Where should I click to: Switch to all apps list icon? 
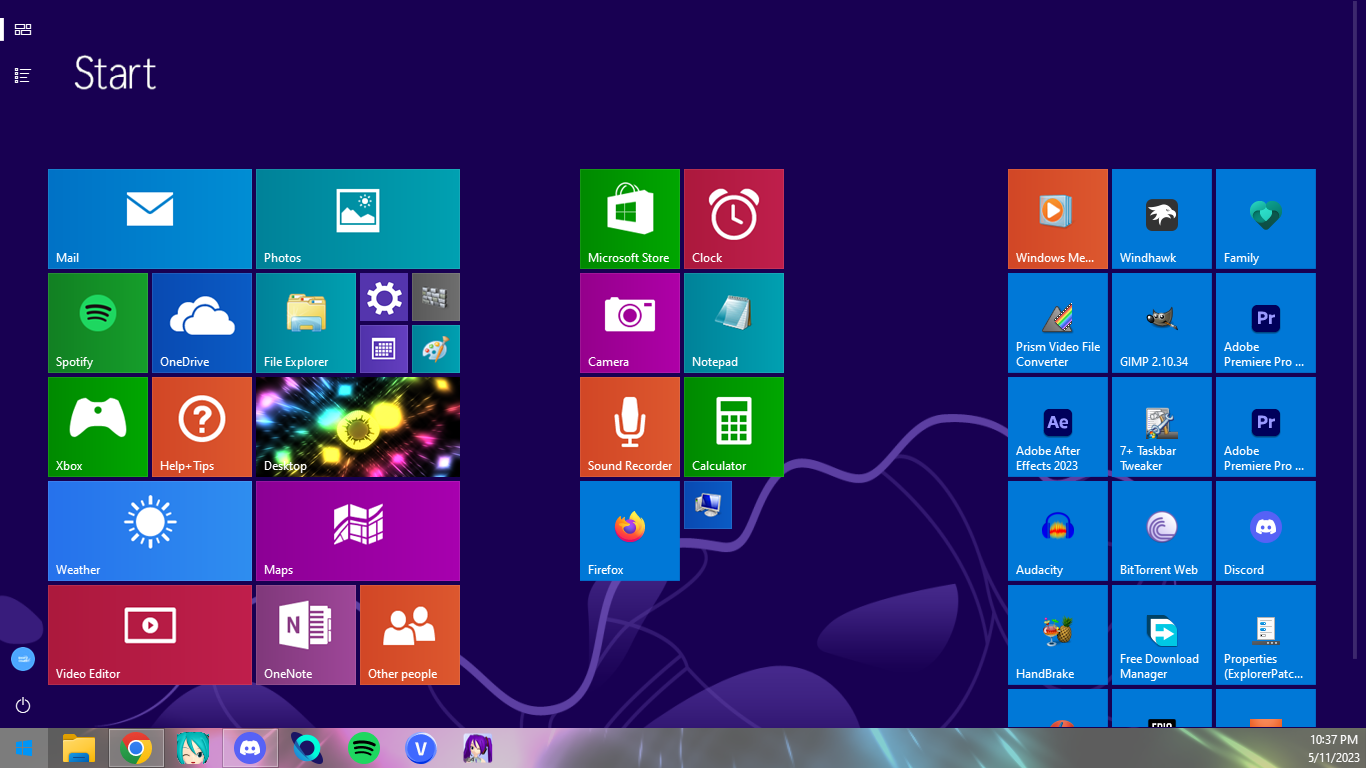click(23, 75)
